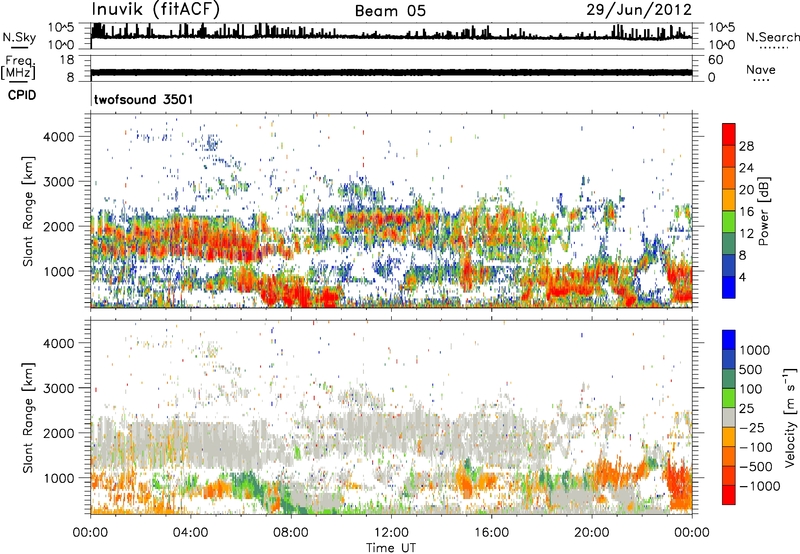Click the '08:00' time axis tick label
The width and height of the screenshot is (800, 554).
pyautogui.click(x=291, y=533)
